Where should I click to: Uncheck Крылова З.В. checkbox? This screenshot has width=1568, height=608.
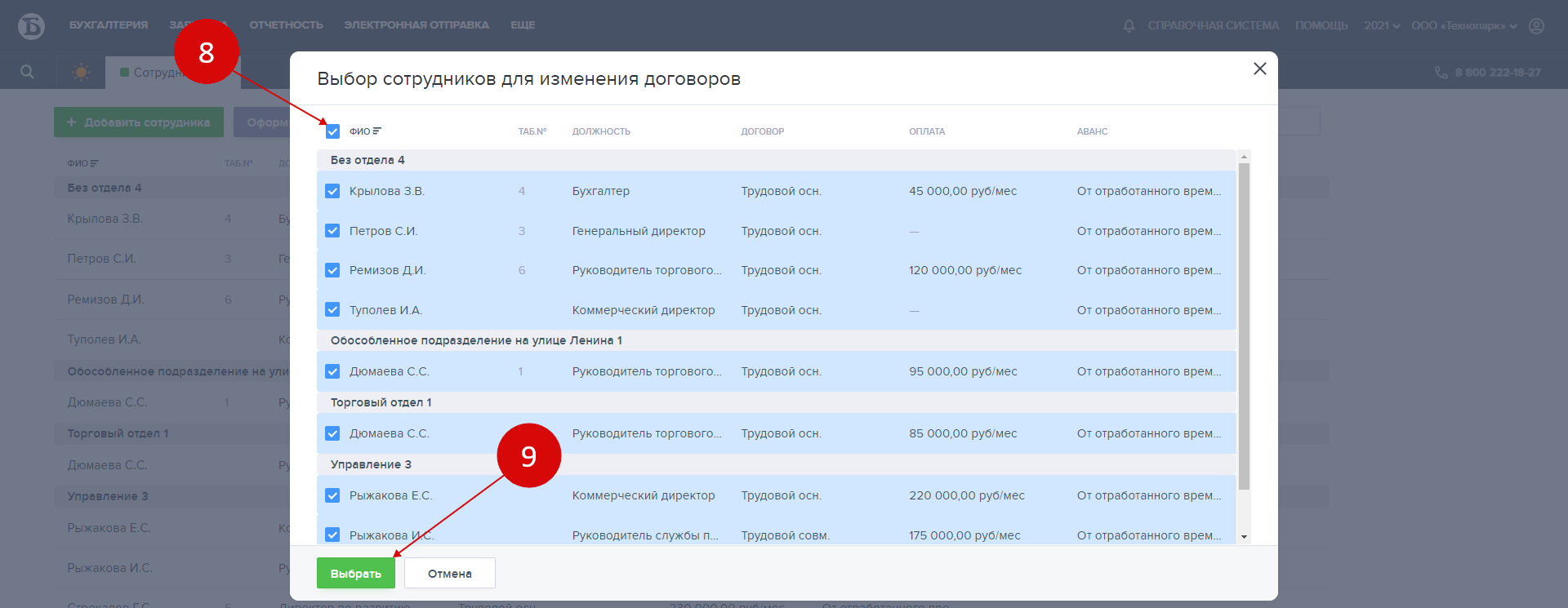pos(332,191)
